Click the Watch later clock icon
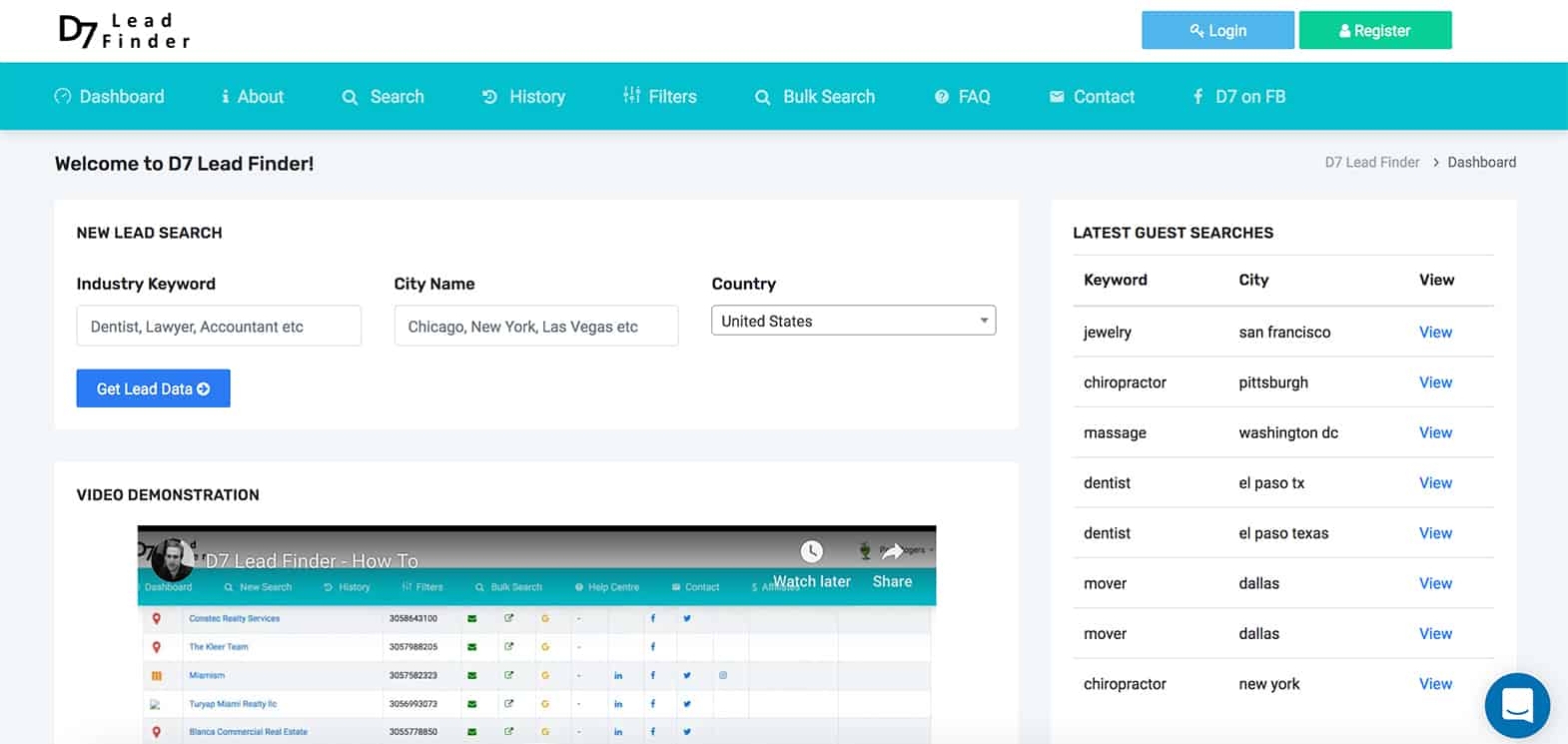This screenshot has width=1568, height=744. click(811, 551)
